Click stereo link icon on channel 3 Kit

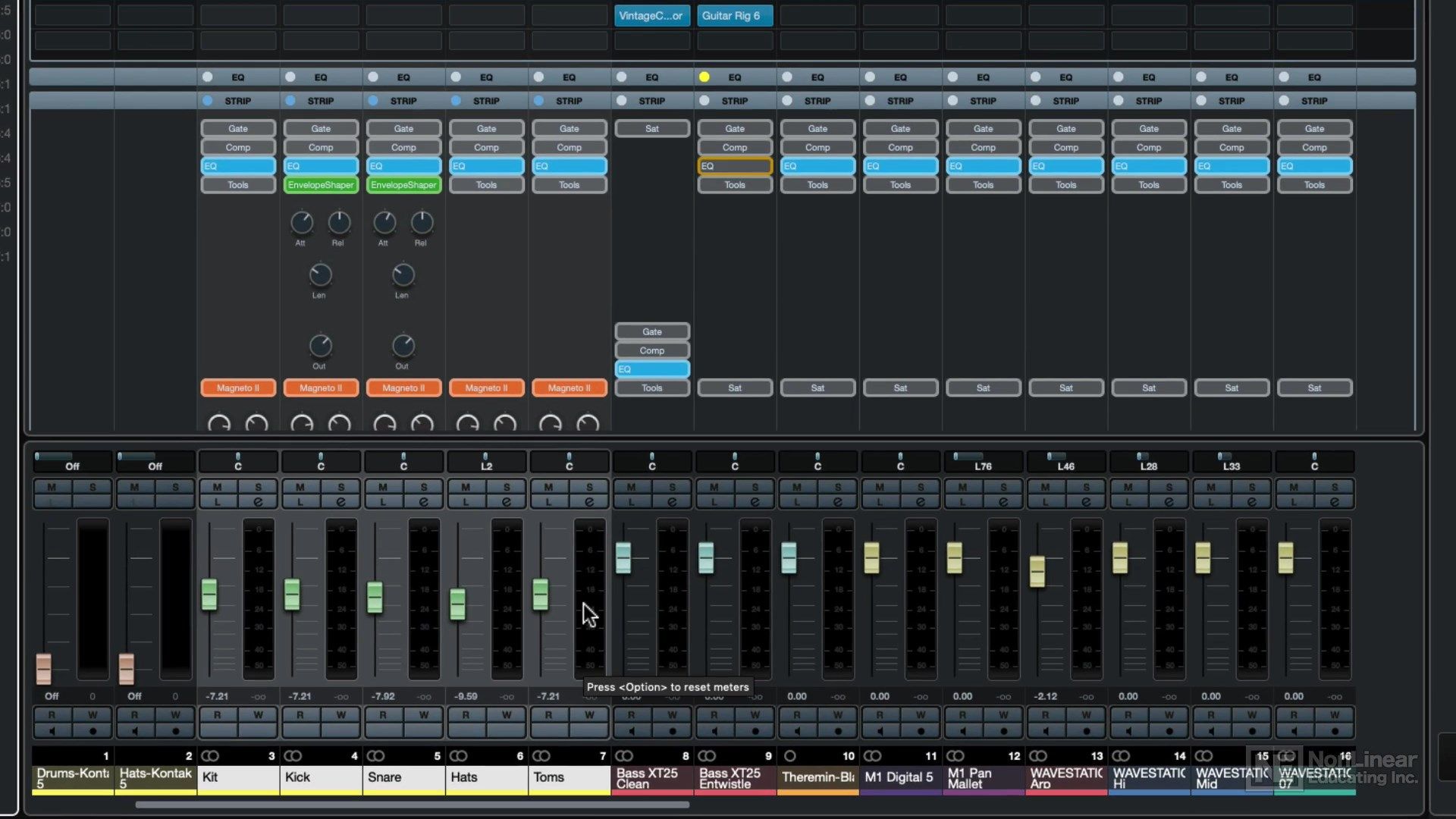(x=210, y=756)
